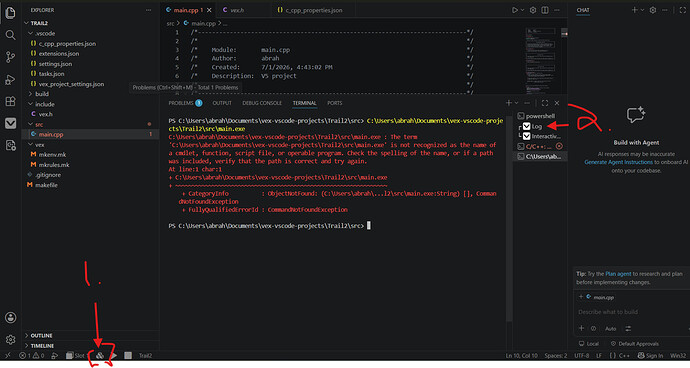Open the VEX extension view in the activity bar

(10, 123)
